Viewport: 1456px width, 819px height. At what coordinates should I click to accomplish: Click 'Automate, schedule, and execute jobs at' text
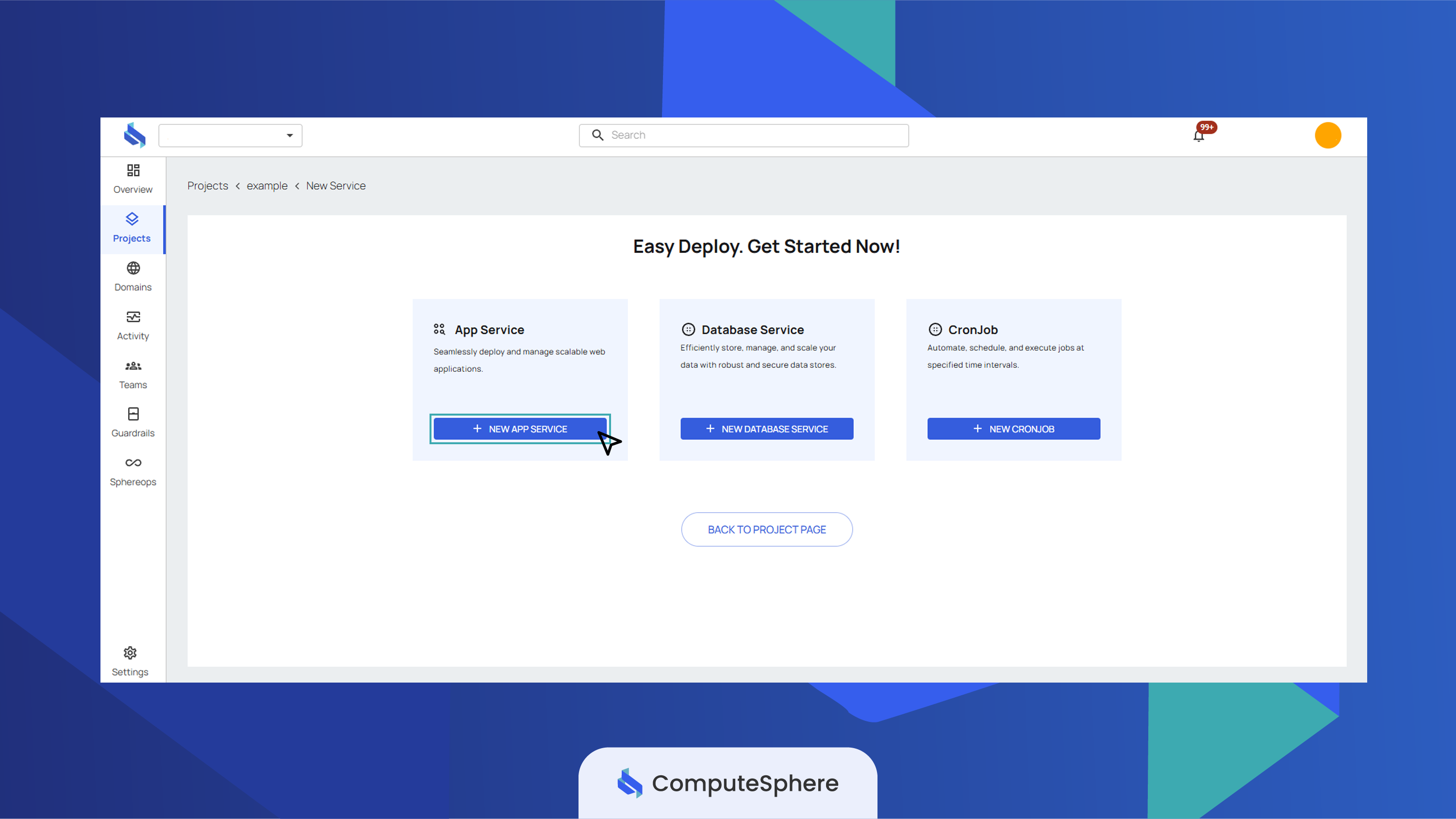click(x=1005, y=348)
